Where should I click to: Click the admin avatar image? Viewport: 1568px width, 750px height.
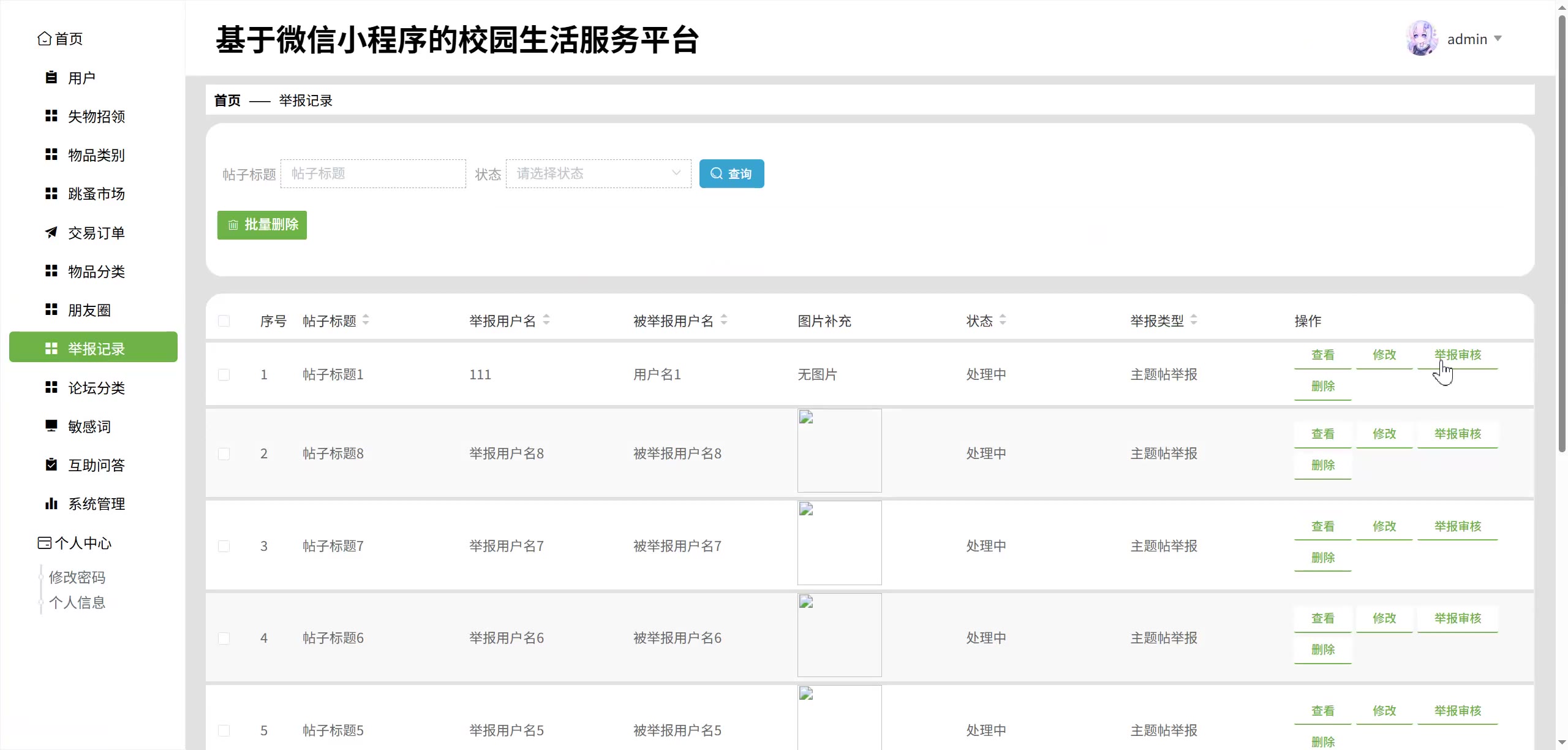(1422, 39)
